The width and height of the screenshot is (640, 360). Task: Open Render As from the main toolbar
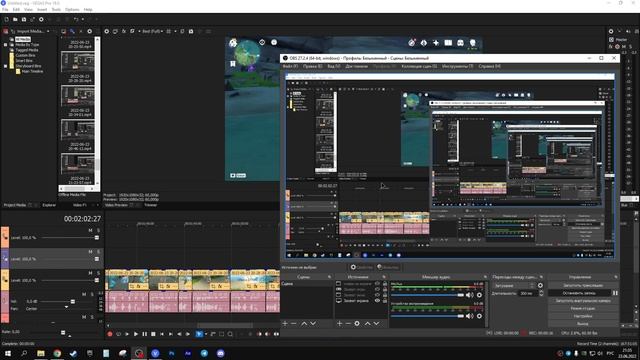[32, 19]
